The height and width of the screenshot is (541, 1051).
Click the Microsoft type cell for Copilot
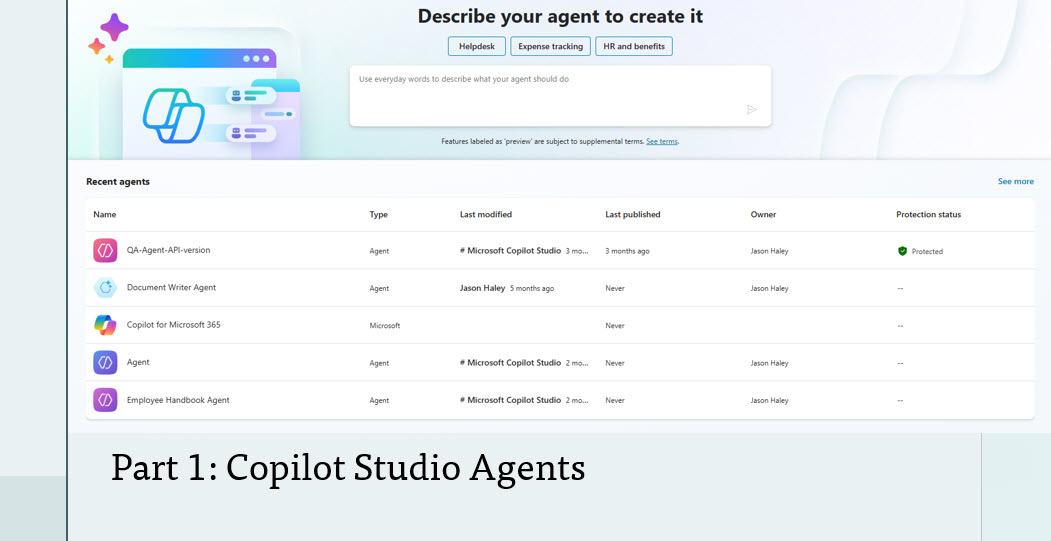tap(385, 326)
